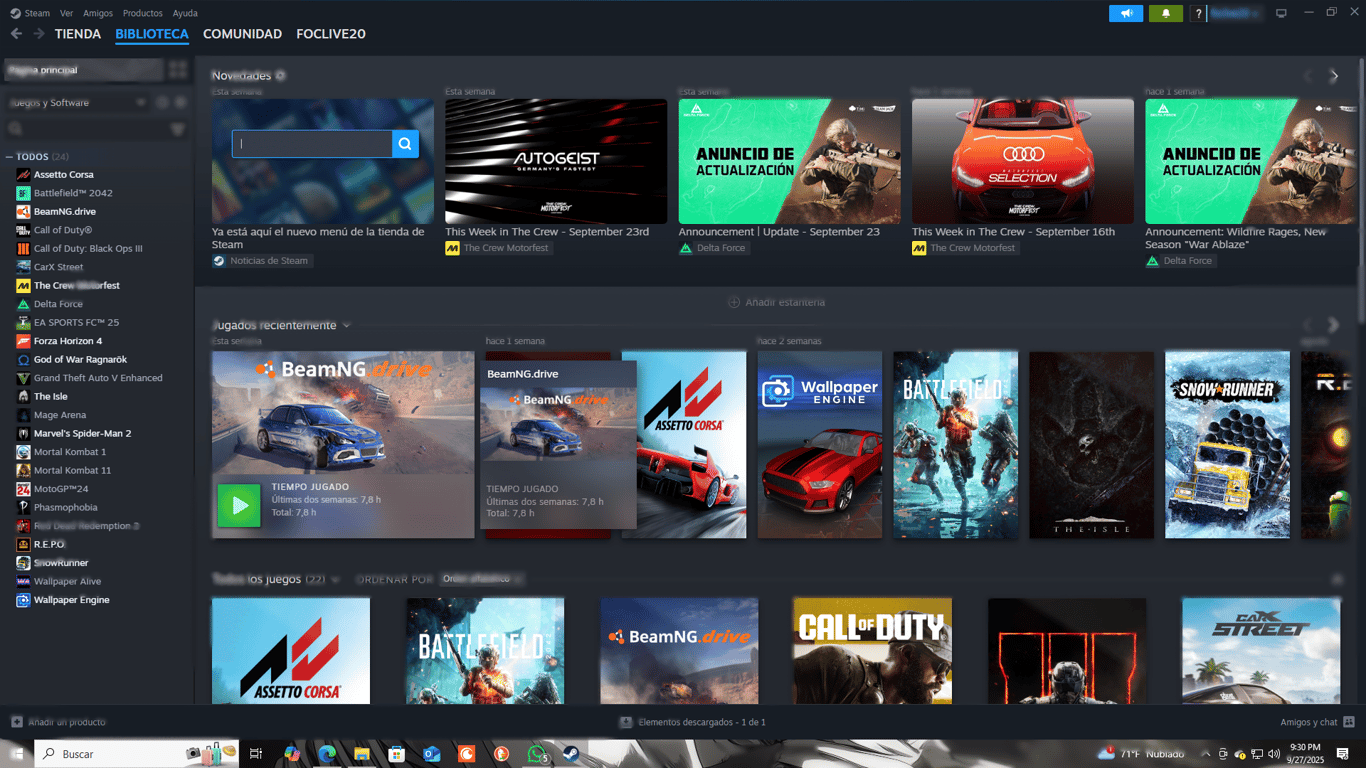
Task: Select Mortal Kombat 11 in the sidebar
Action: (72, 471)
